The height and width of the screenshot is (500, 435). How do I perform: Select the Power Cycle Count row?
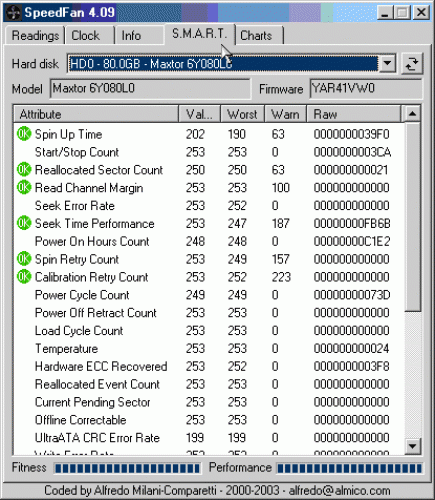tap(209, 295)
